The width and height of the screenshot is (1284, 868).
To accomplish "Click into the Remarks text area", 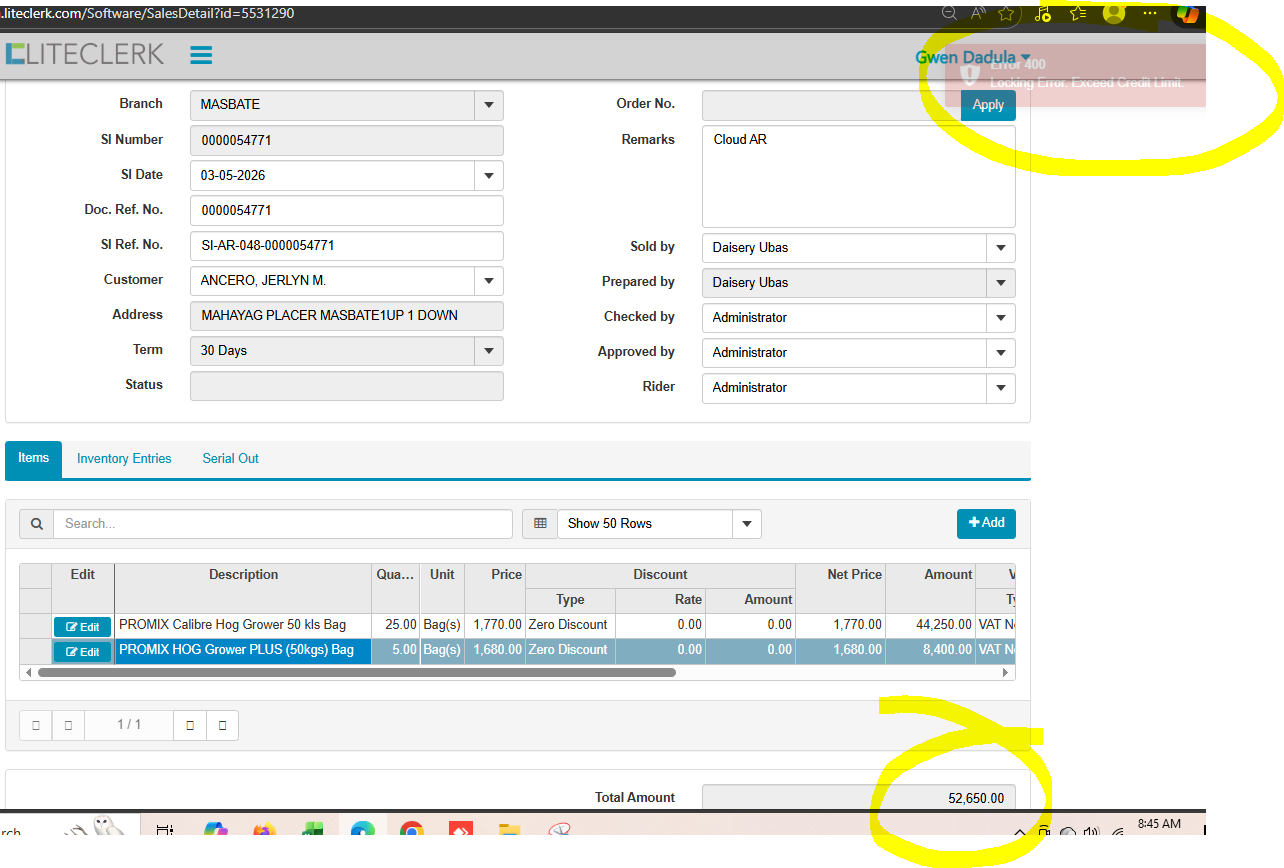I will tap(858, 176).
